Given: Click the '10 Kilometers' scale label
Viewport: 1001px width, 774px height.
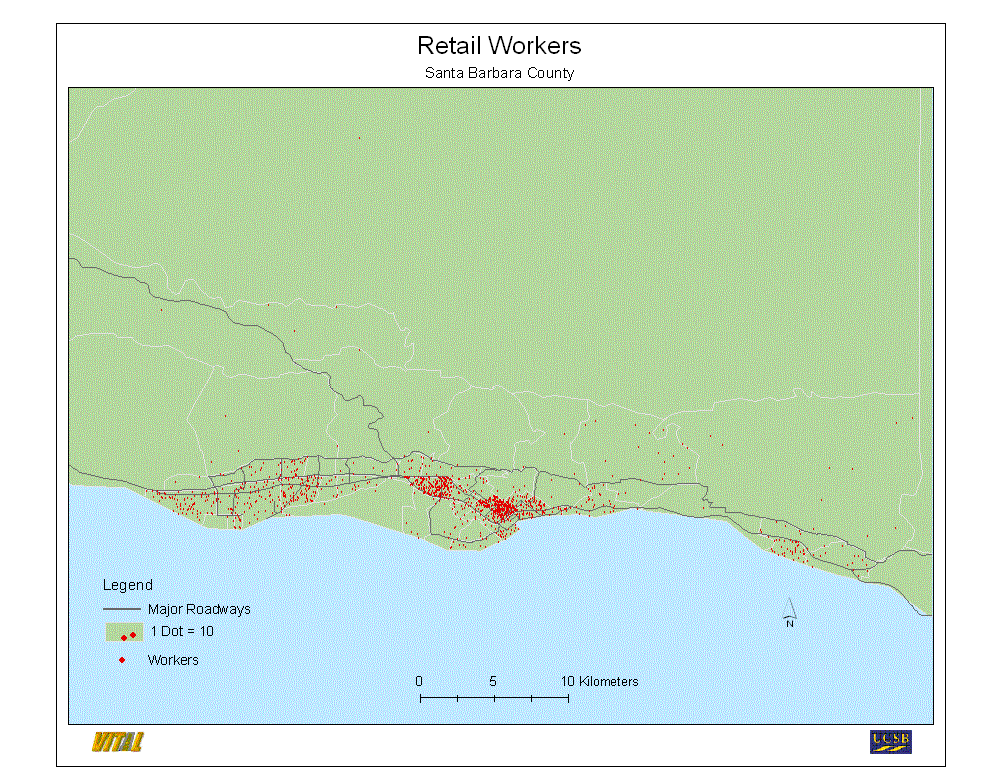Looking at the screenshot, I should (x=599, y=681).
